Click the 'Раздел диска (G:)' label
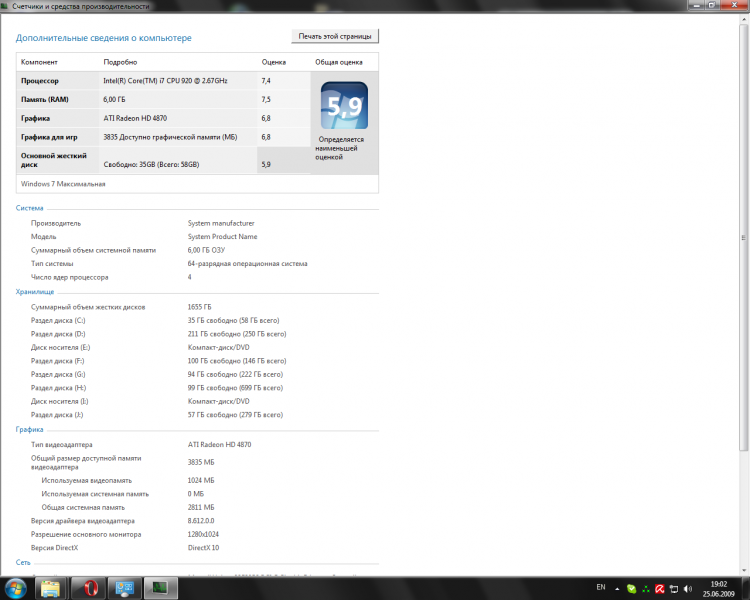 tap(58, 375)
